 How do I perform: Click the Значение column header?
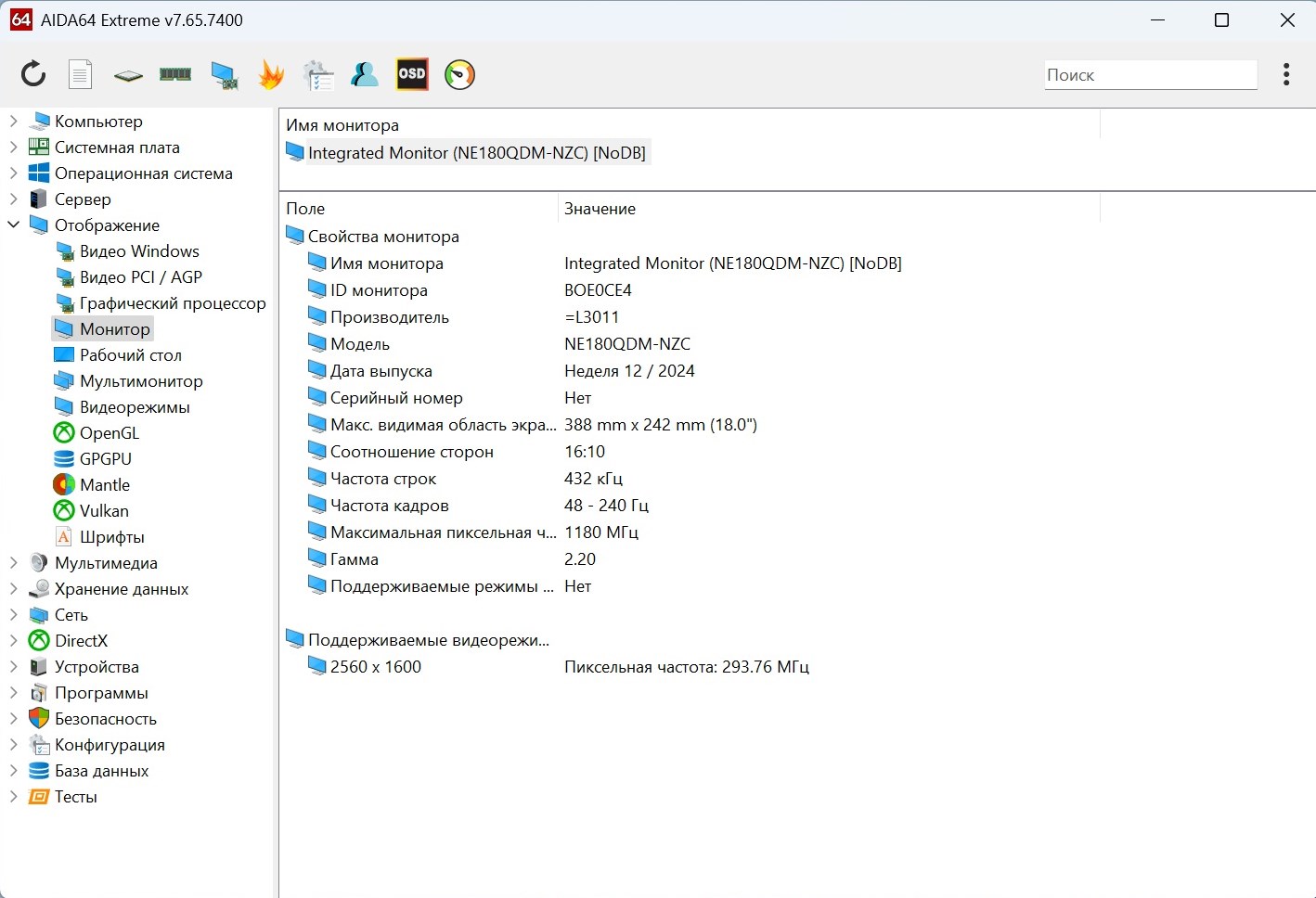click(x=600, y=209)
